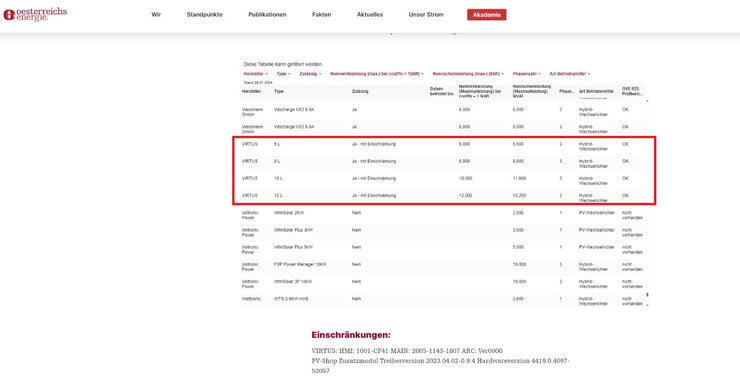The image size is (740, 378).
Task: Open the Publikationen menu
Action: click(x=267, y=15)
